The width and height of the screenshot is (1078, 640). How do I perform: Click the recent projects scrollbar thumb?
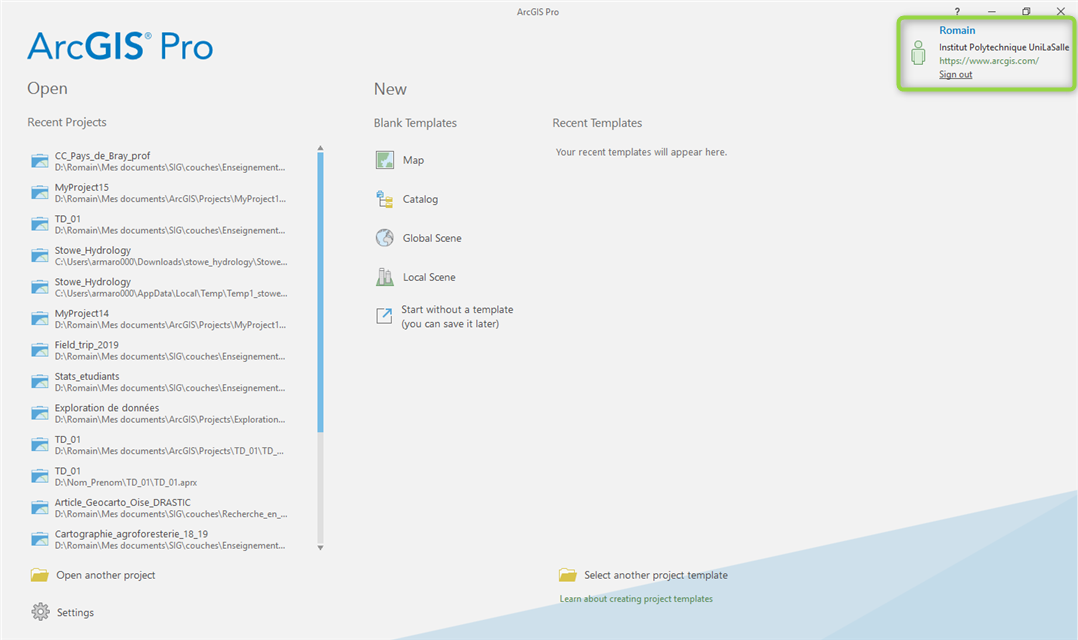[320, 292]
